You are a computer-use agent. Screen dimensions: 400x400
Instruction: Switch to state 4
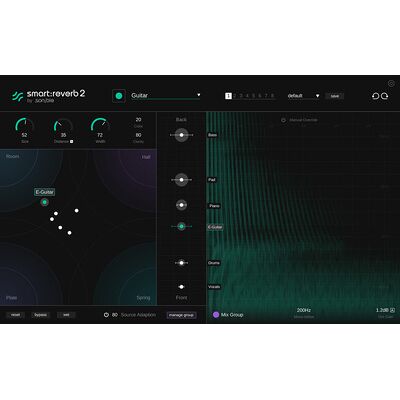[247, 96]
